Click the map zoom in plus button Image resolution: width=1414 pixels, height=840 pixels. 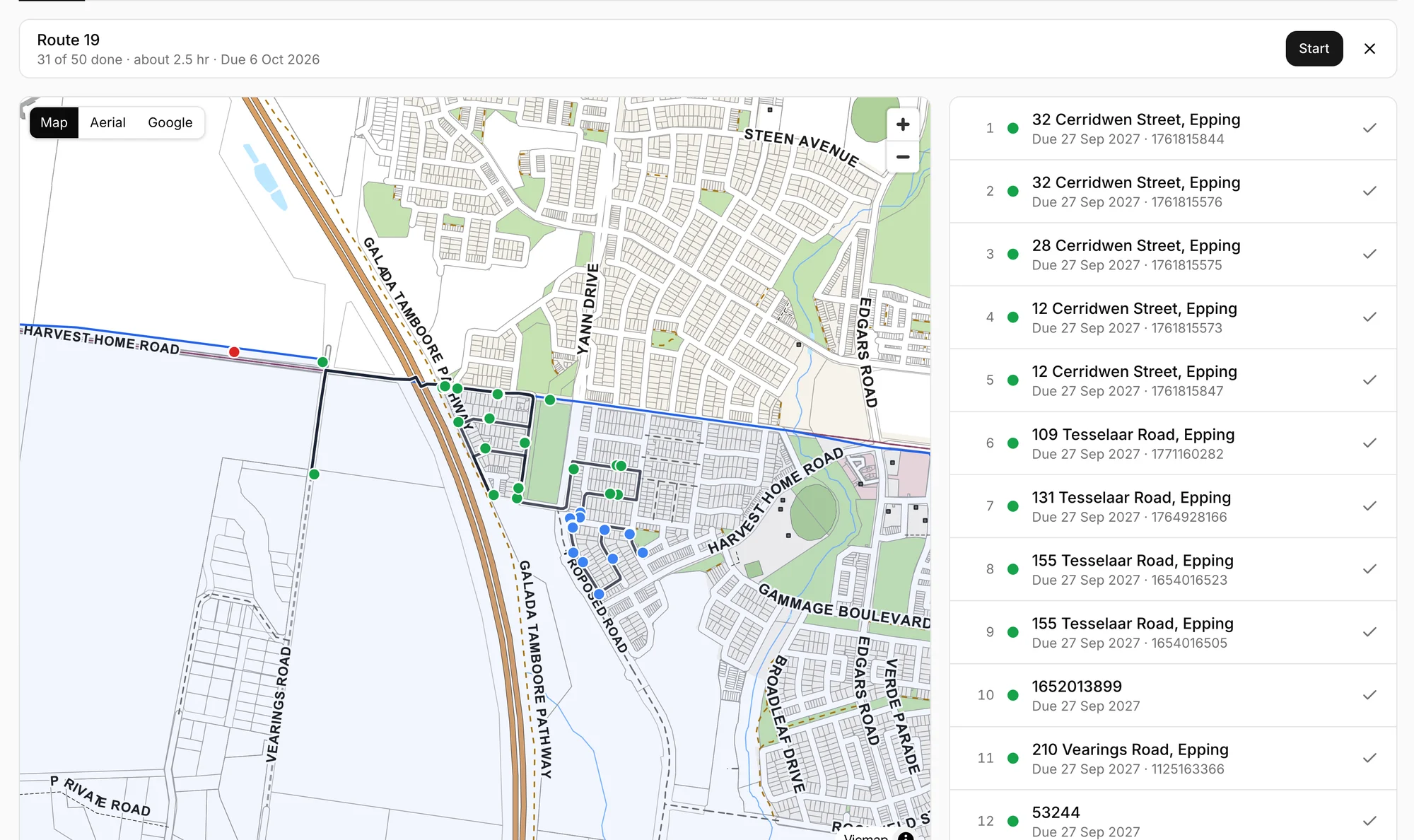[x=903, y=124]
